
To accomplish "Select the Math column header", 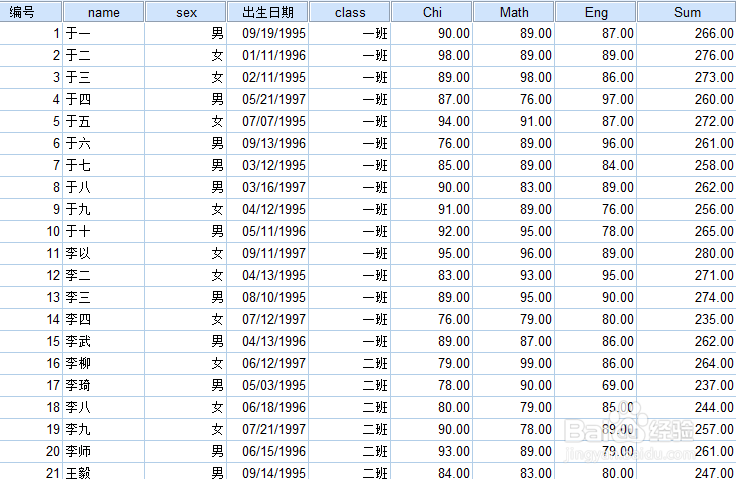I will (x=514, y=12).
